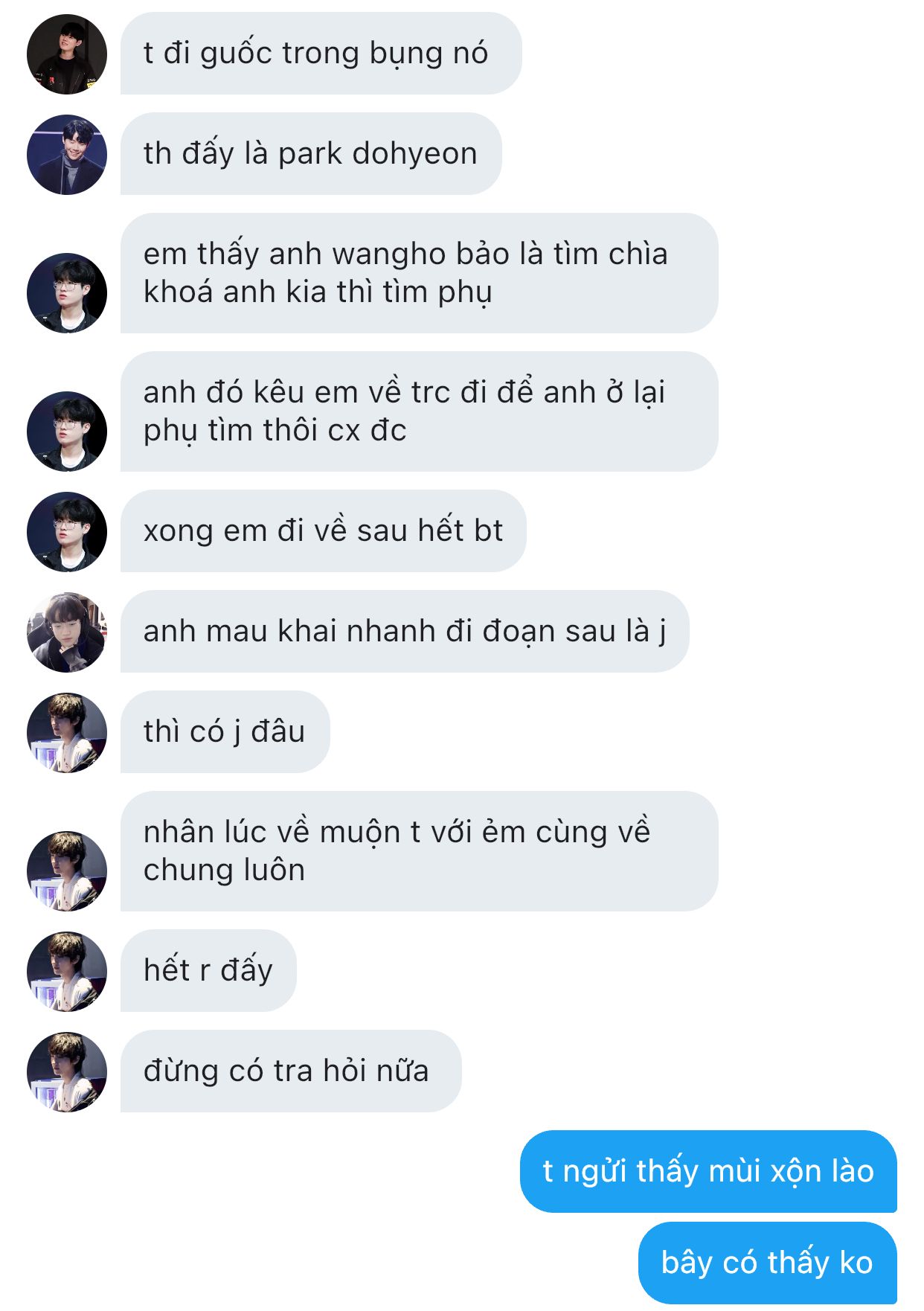Image resolution: width=924 pixels, height=1311 pixels.
Task: Select the 'thì có j đâu' bubble
Action: [225, 732]
